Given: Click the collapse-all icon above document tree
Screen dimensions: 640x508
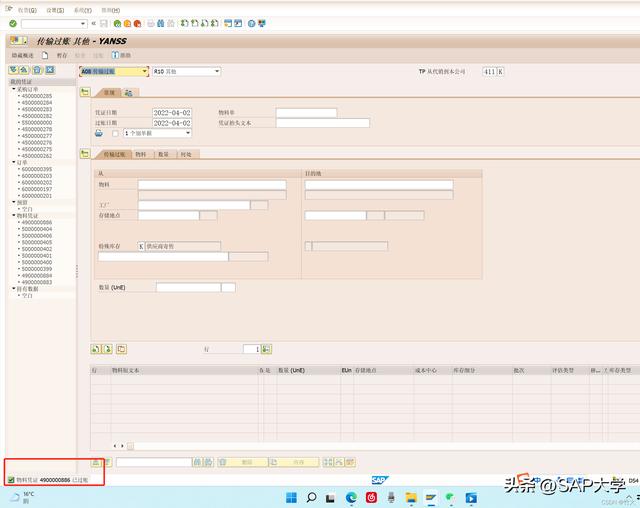Looking at the screenshot, I should point(24,70).
